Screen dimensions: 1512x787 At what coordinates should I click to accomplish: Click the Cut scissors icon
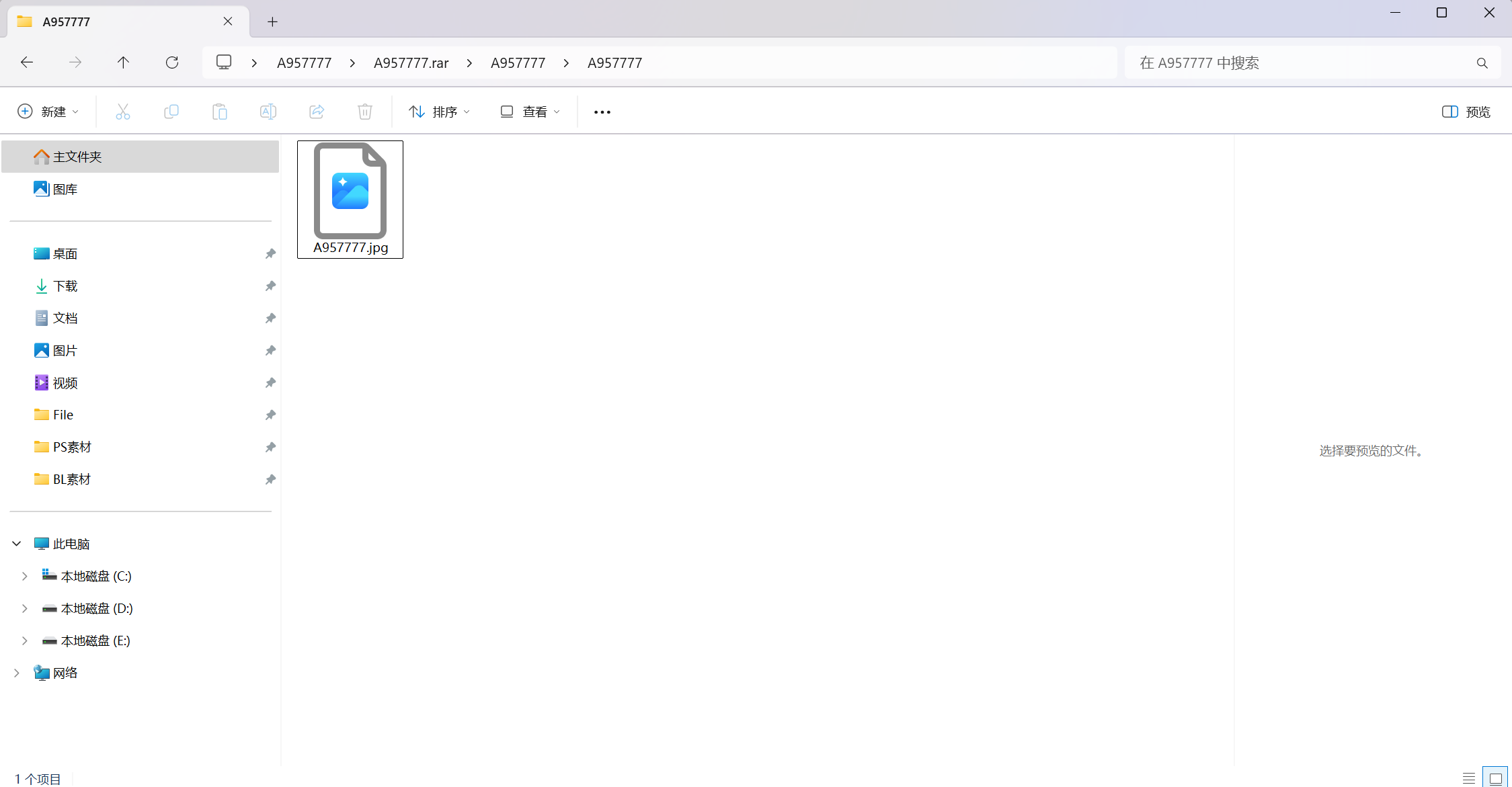(122, 112)
